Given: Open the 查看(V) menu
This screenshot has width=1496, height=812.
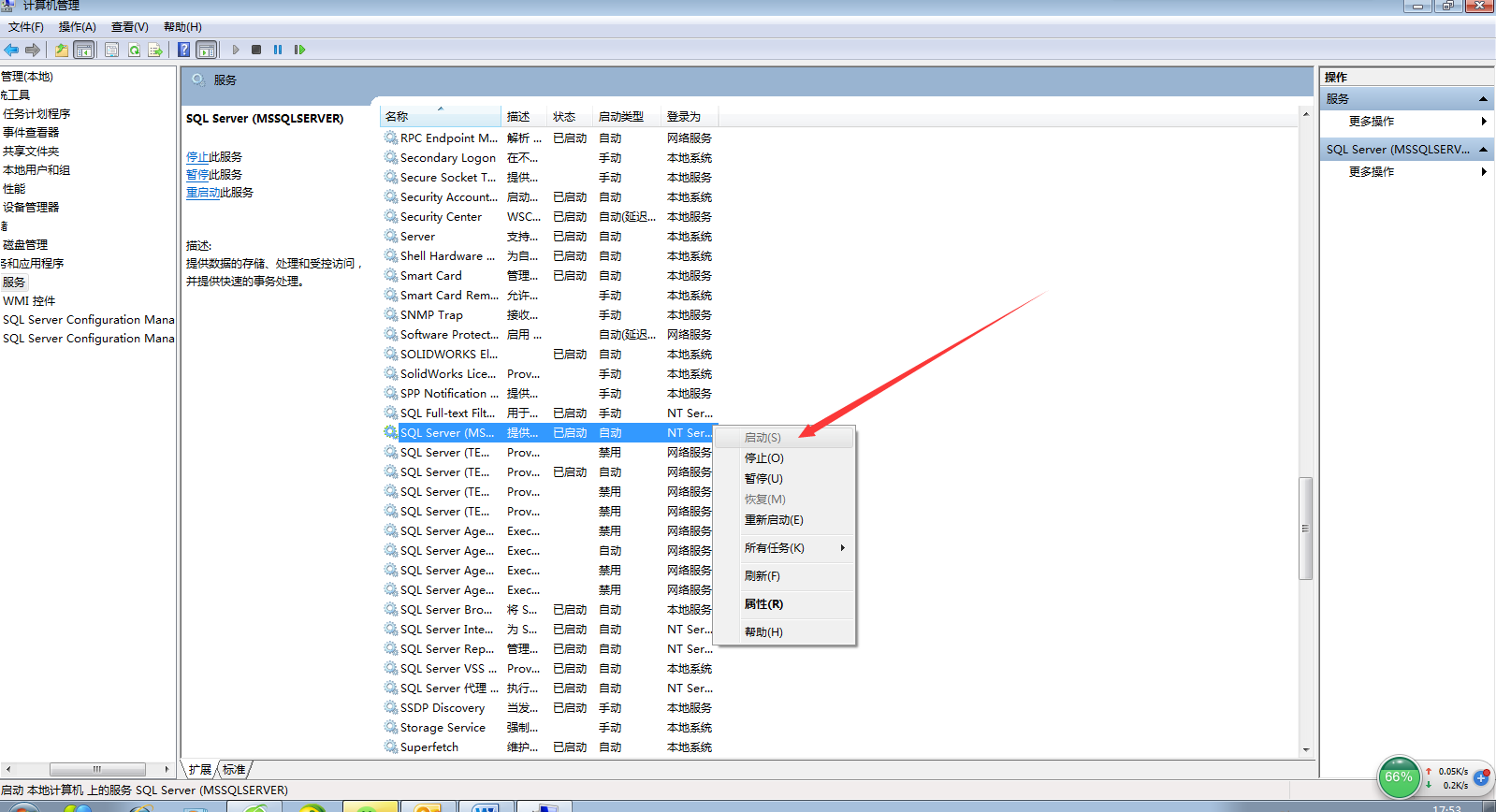Looking at the screenshot, I should pyautogui.click(x=129, y=27).
